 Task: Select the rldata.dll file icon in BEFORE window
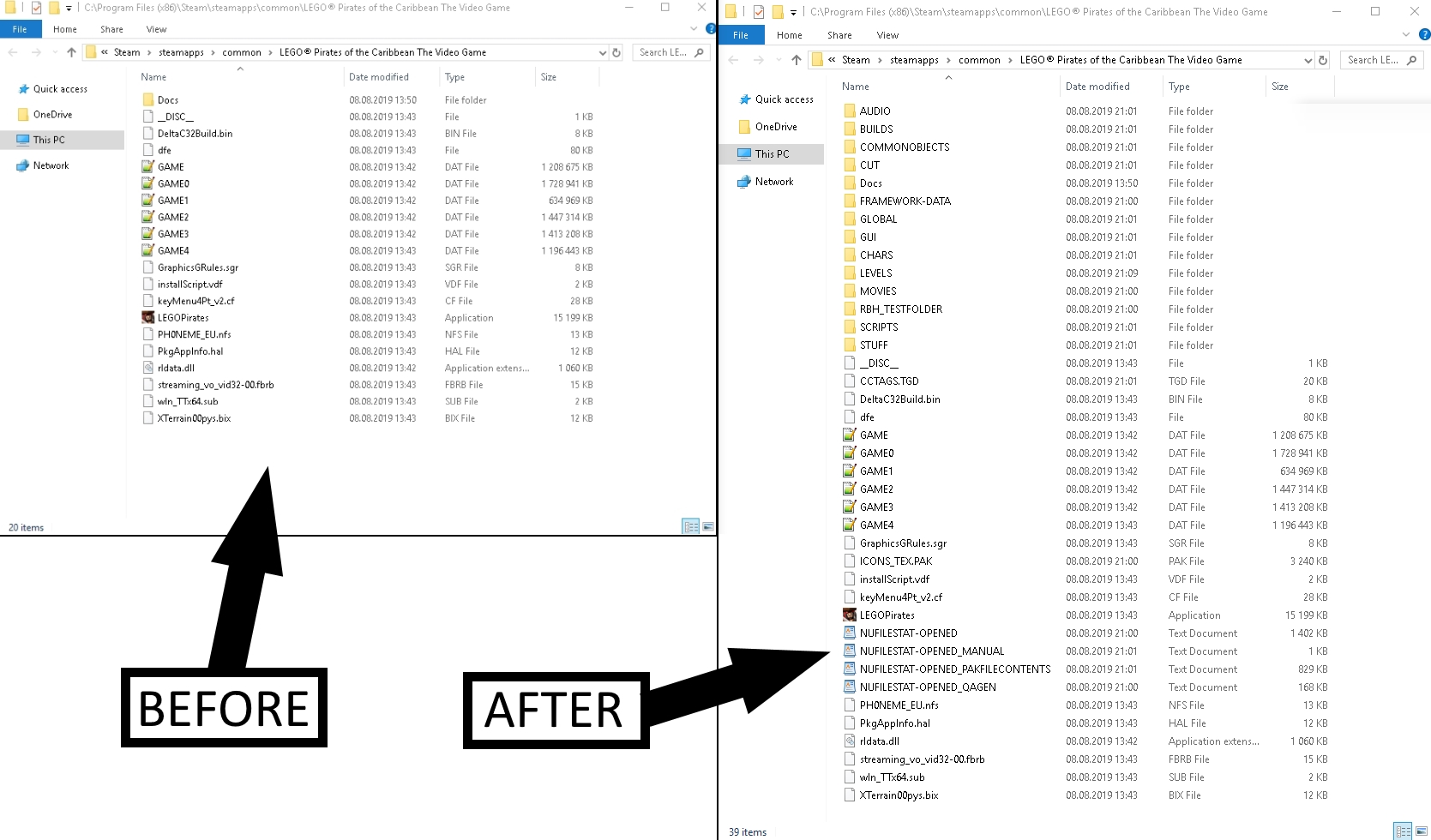coord(148,368)
